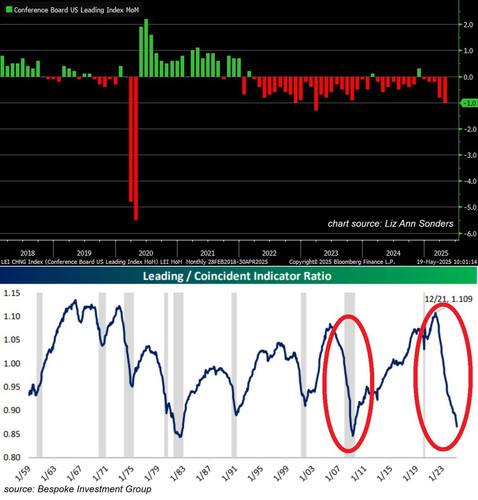Click the "12/21, 1.109" peak annotation
Image resolution: width=478 pixels, height=500 pixels.
pyautogui.click(x=448, y=299)
